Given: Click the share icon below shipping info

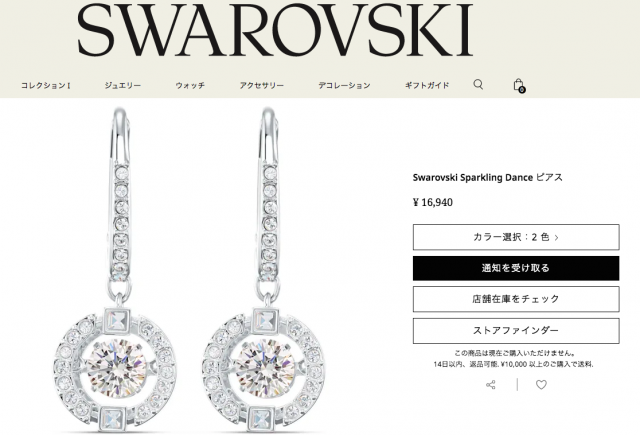Looking at the screenshot, I should pos(491,385).
